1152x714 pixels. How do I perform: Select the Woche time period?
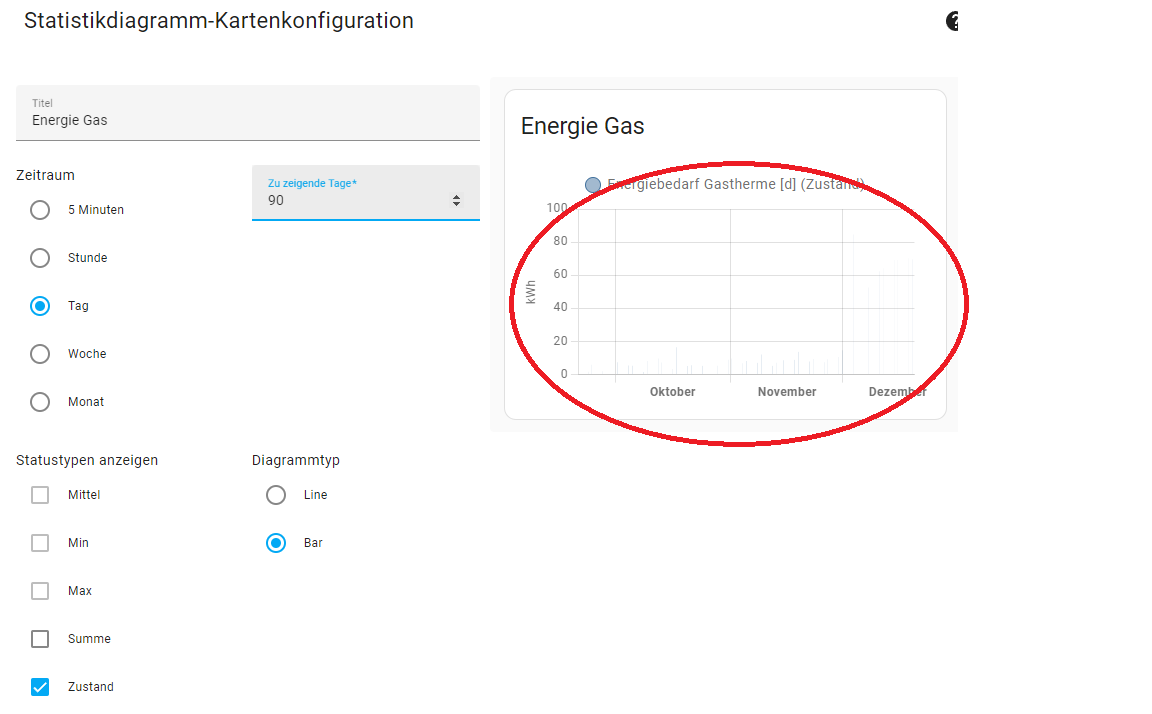pos(40,354)
